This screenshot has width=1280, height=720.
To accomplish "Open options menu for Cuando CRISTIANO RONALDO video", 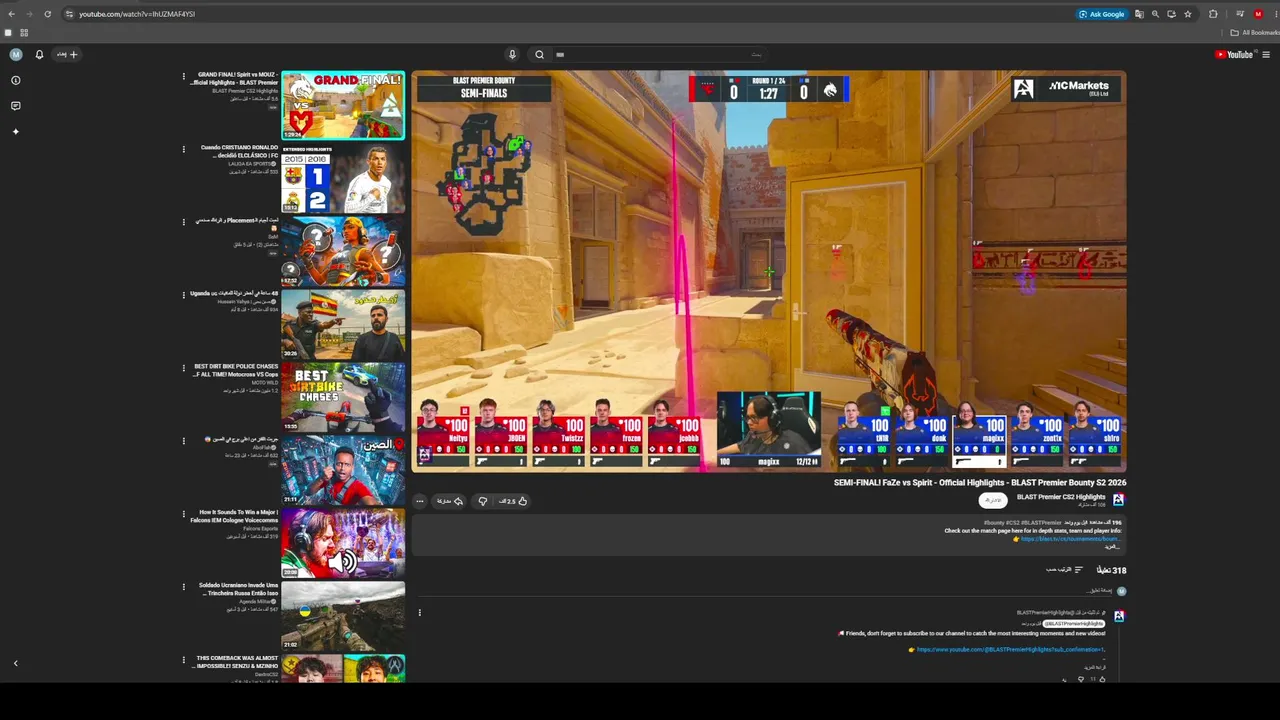I will click(x=183, y=149).
